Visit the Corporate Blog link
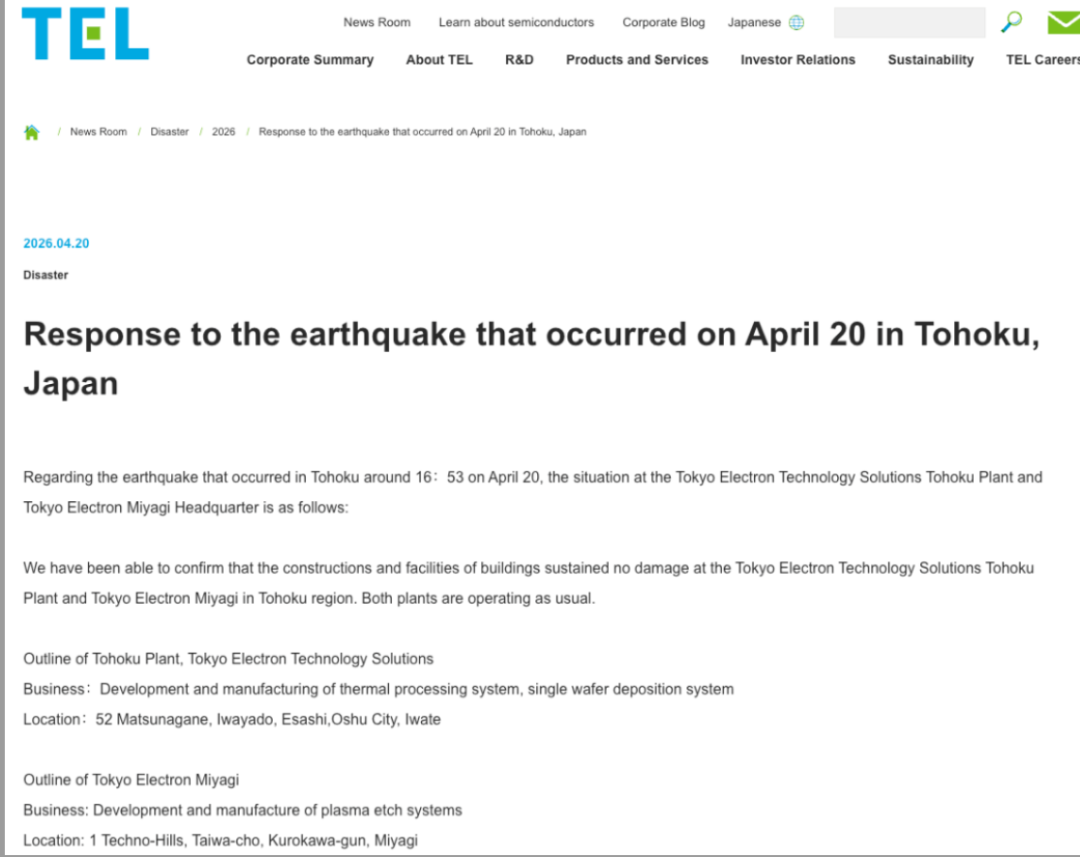 (663, 22)
